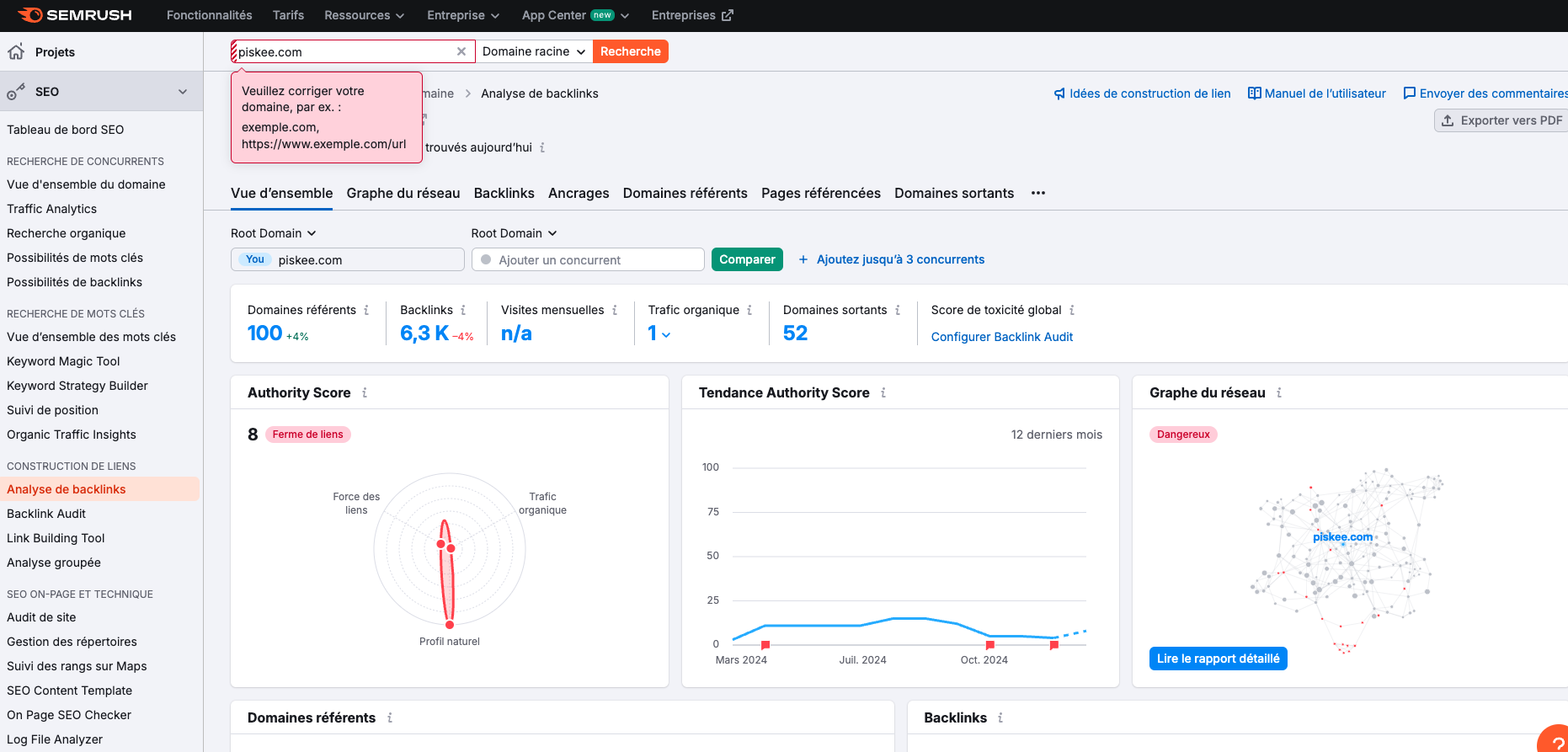Open Traffic Analytics in sidebar
This screenshot has width=1568, height=752.
(51, 209)
